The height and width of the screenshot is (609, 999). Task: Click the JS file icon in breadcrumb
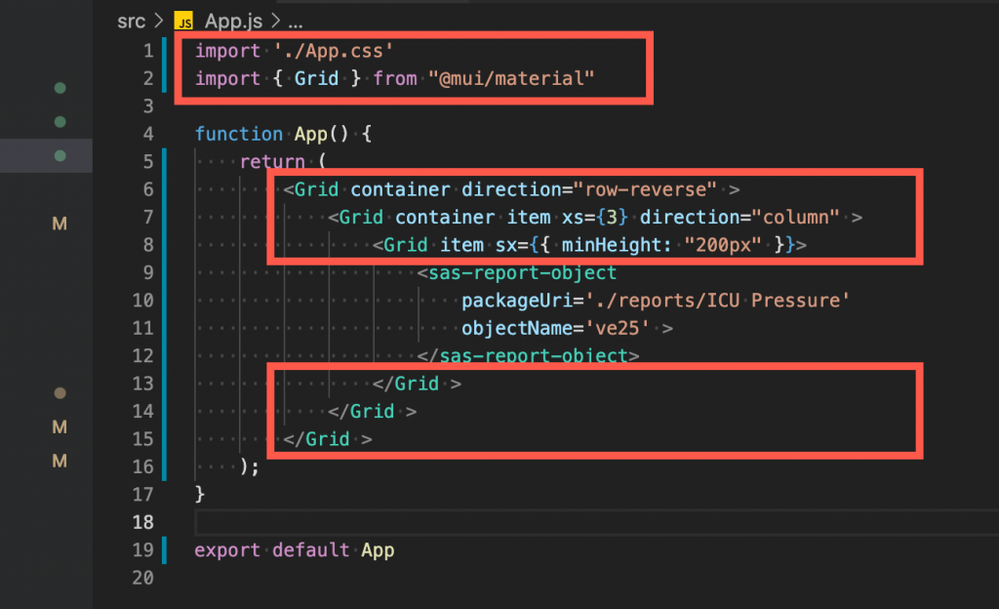pyautogui.click(x=184, y=21)
